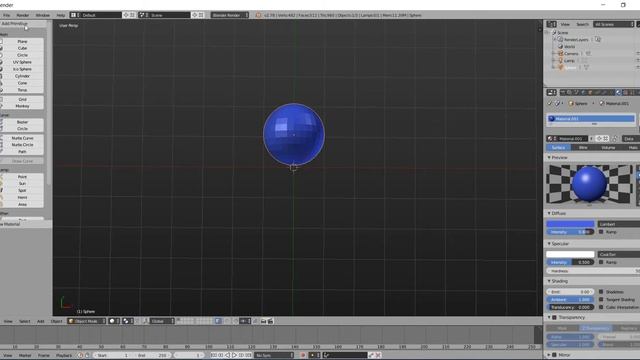
Task: Add a Sun lamp
Action: coord(22,184)
